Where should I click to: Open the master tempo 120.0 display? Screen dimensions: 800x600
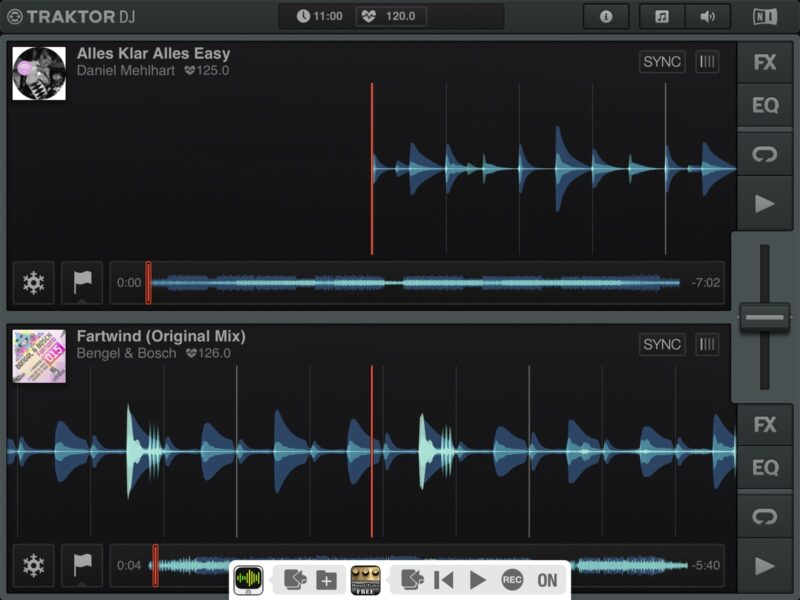pos(391,16)
